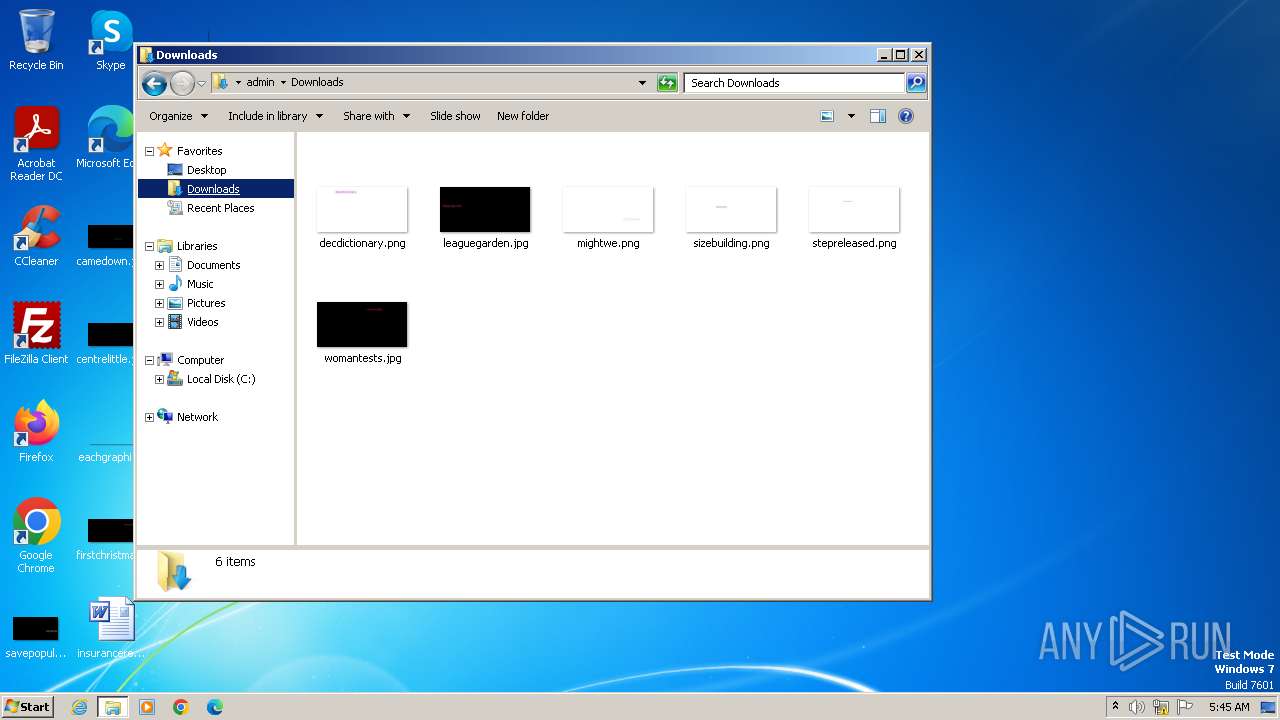Open the Share with menu

click(x=376, y=116)
